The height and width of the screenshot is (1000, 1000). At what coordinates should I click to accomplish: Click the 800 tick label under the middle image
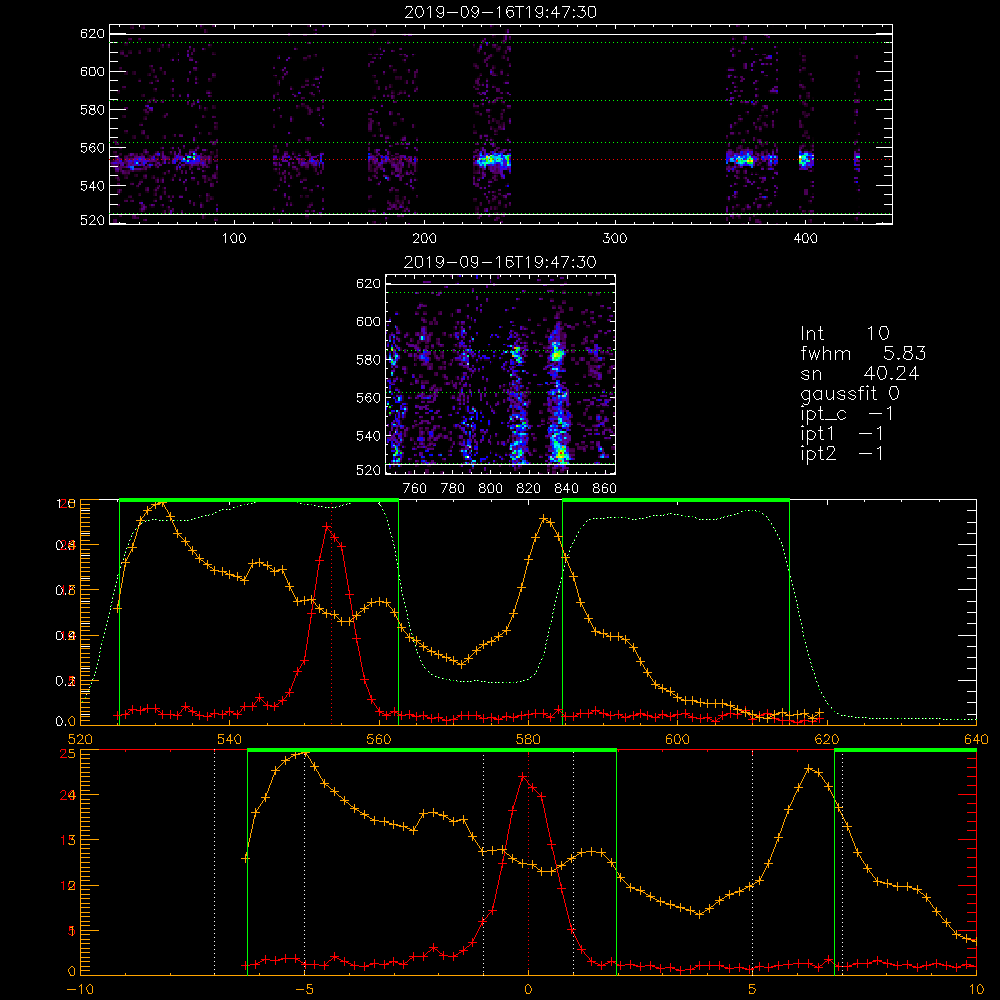coord(490,489)
